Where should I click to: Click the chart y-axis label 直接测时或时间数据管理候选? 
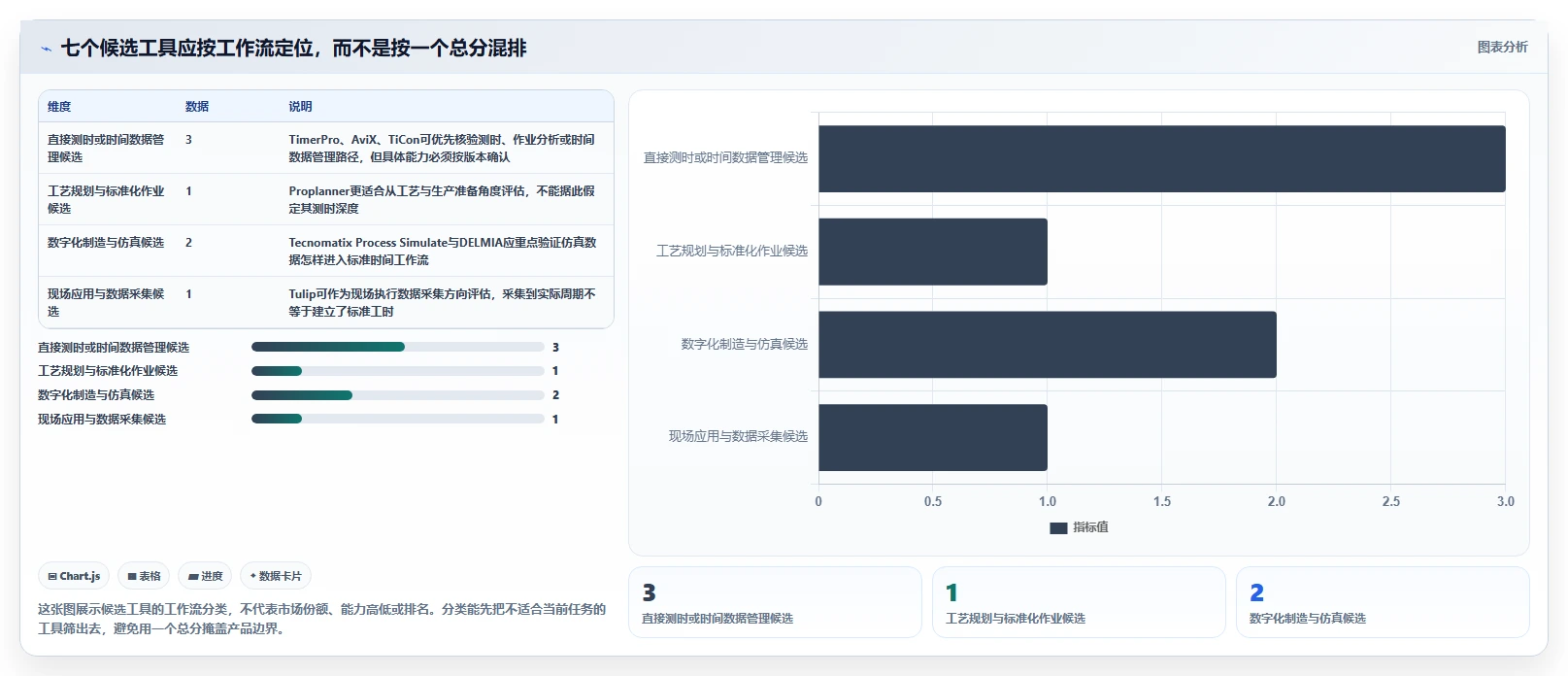click(725, 157)
